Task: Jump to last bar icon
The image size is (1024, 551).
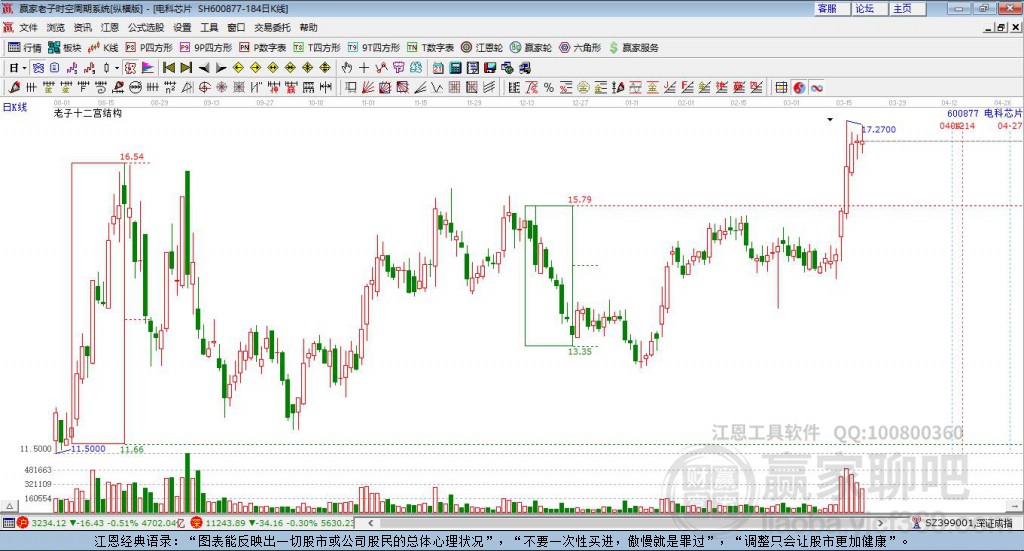Action: click(x=186, y=68)
